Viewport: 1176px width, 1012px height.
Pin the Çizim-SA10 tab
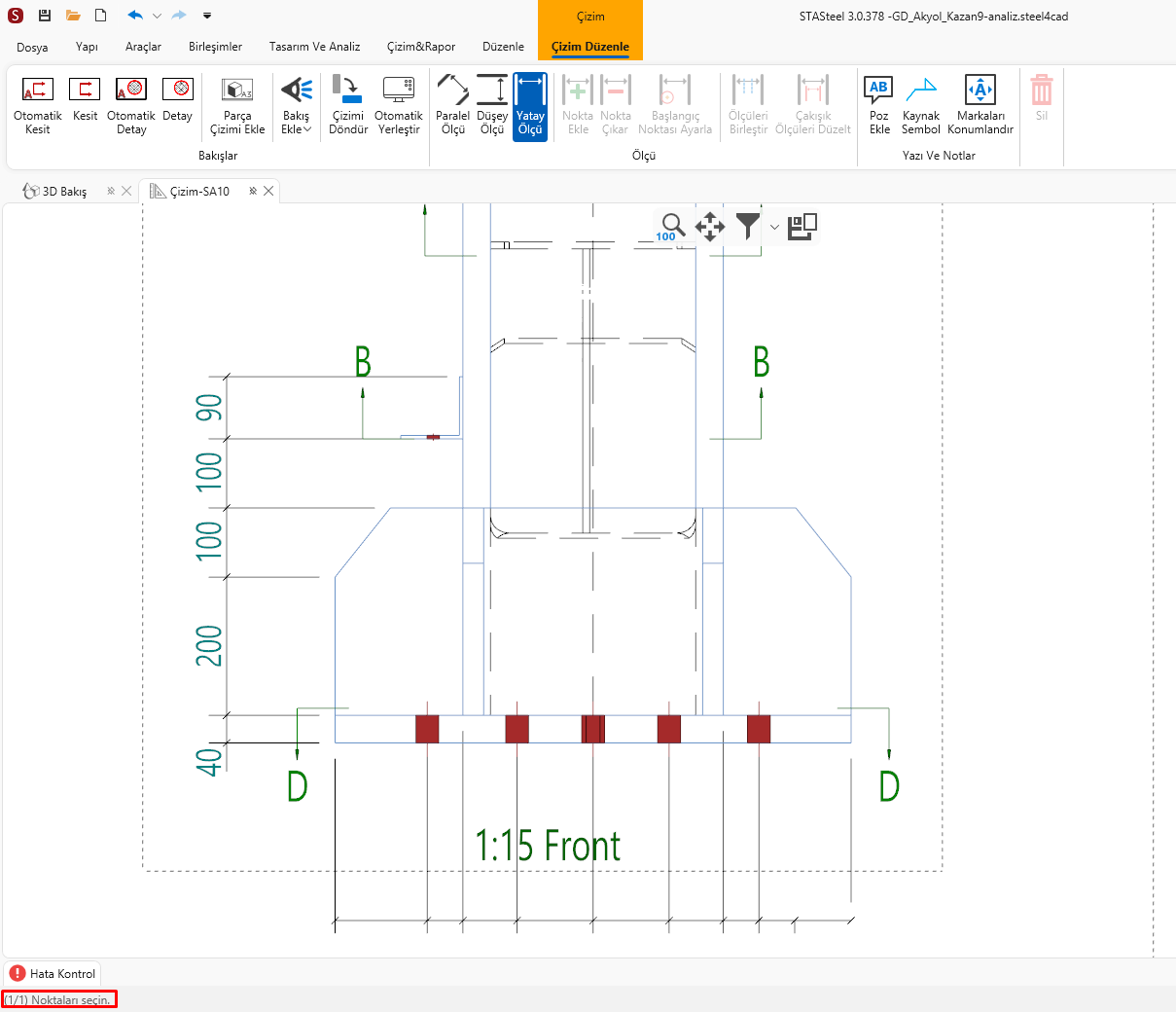pos(253,192)
